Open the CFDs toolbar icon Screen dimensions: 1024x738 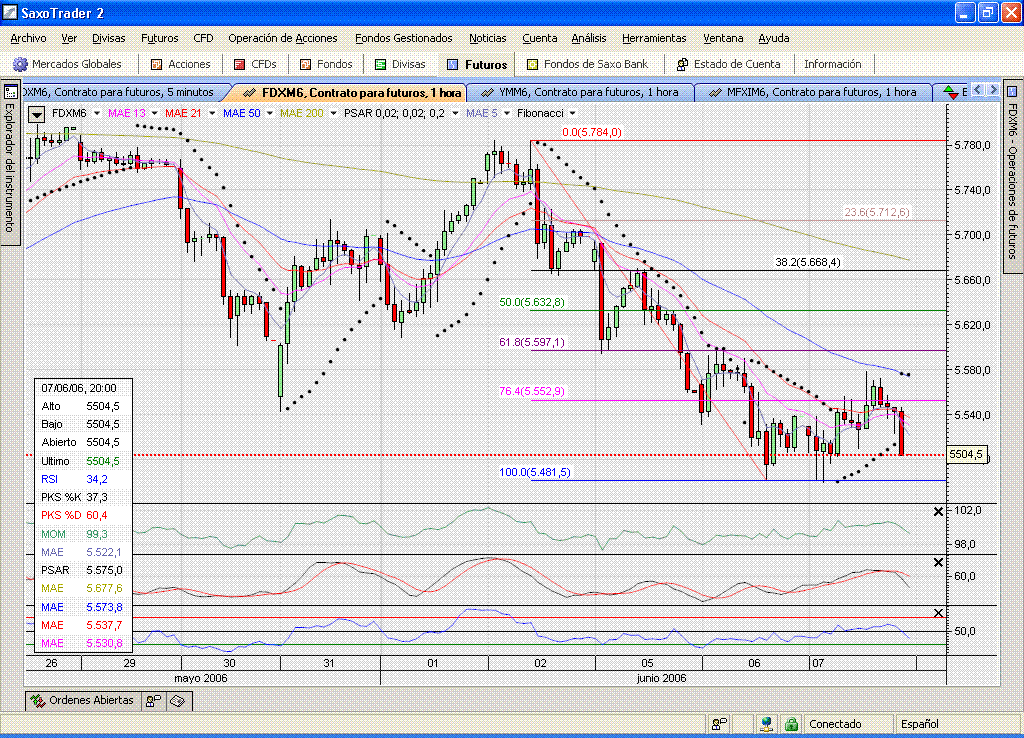coord(240,64)
